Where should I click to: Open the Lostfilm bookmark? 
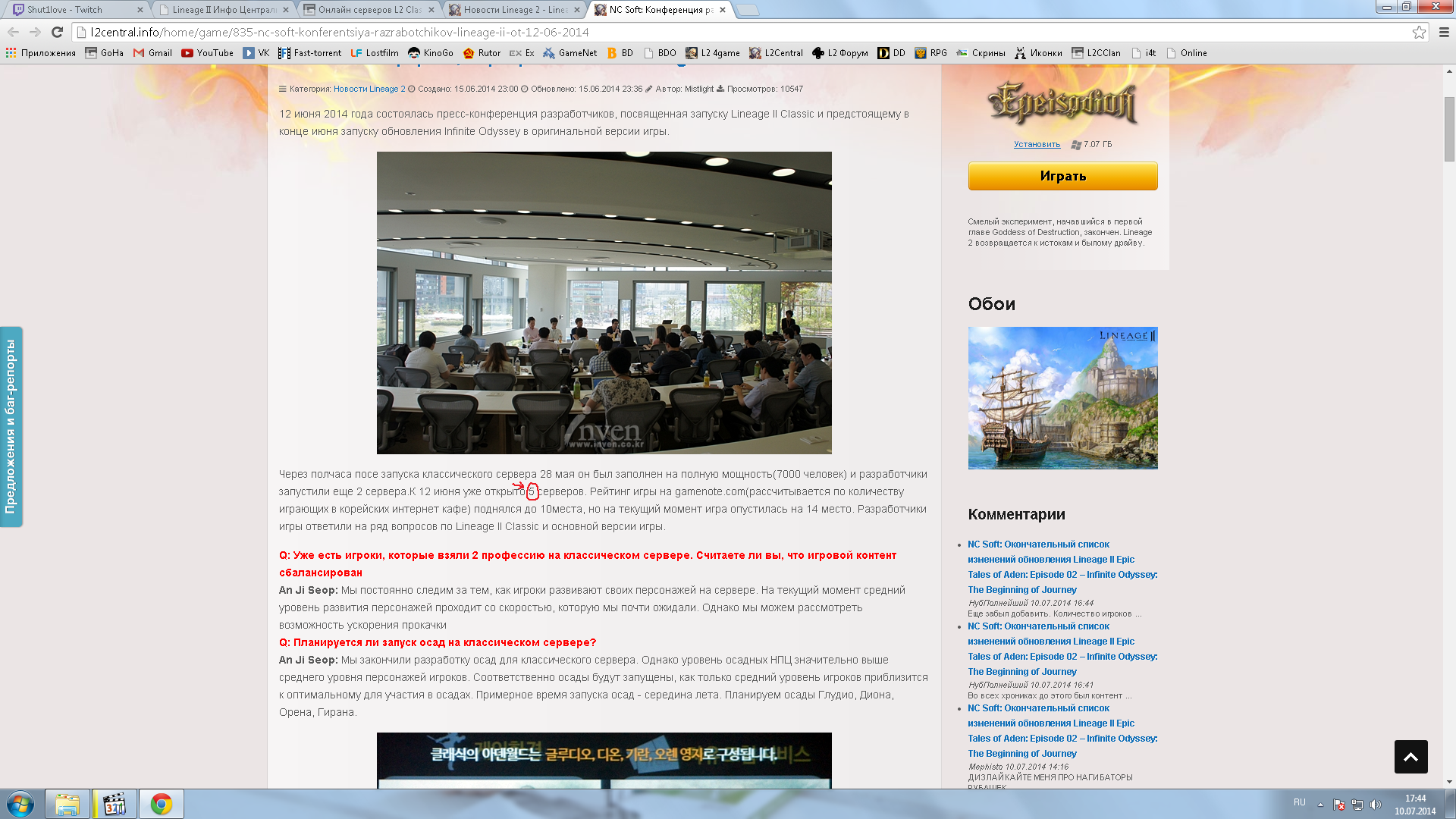[x=375, y=53]
